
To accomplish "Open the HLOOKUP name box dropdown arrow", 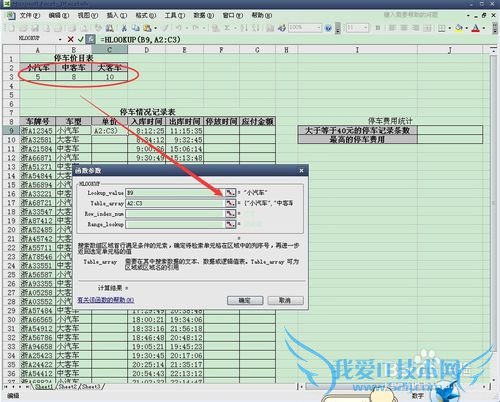I will (x=60, y=39).
